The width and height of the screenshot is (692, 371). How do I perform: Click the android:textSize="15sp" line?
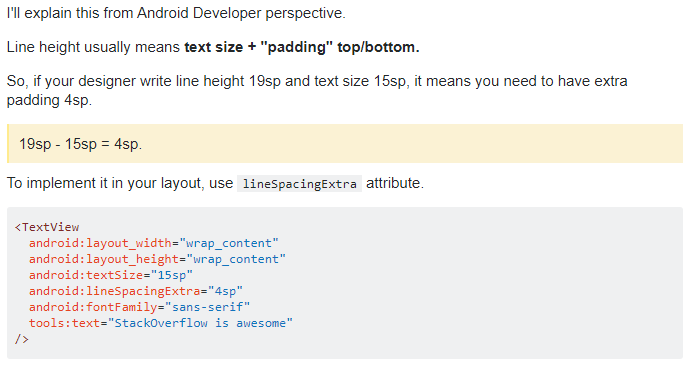111,275
